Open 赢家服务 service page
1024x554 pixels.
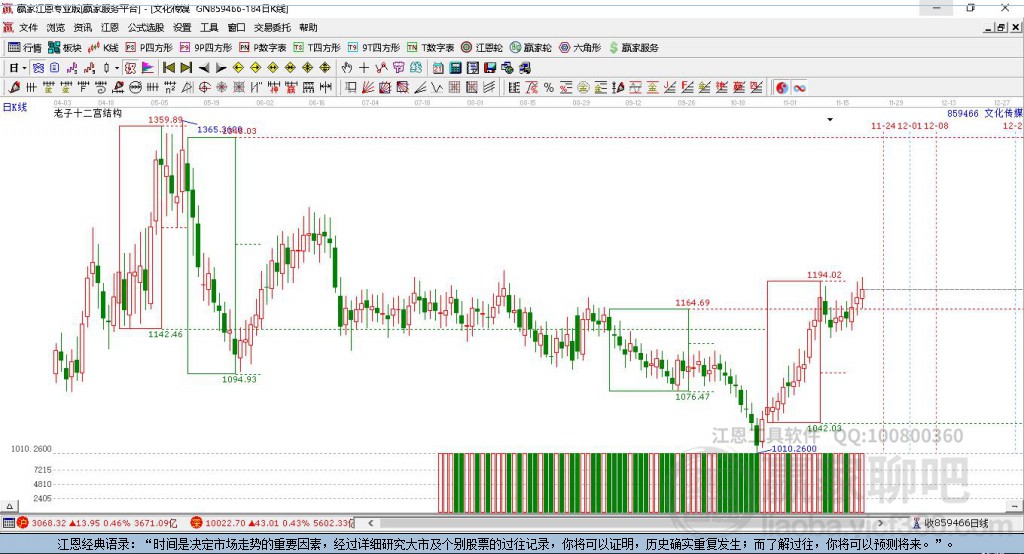pyautogui.click(x=633, y=48)
